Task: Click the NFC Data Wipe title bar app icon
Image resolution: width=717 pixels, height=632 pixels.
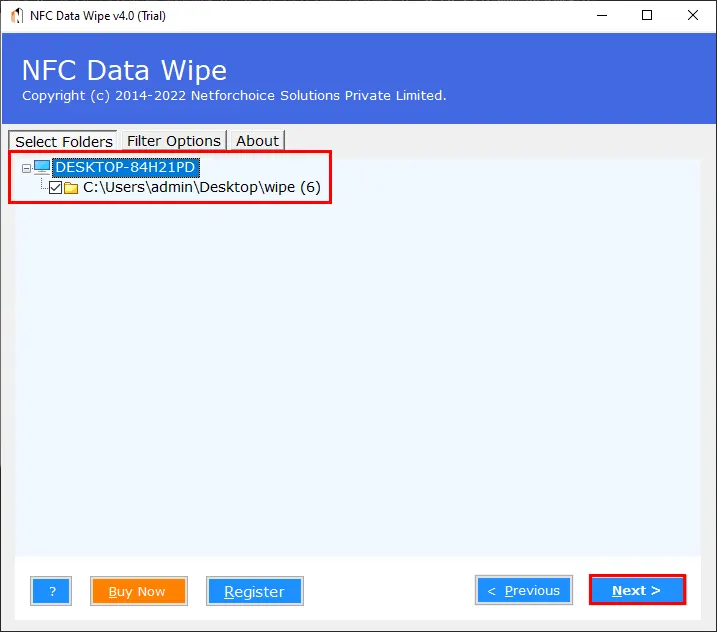Action: 17,16
